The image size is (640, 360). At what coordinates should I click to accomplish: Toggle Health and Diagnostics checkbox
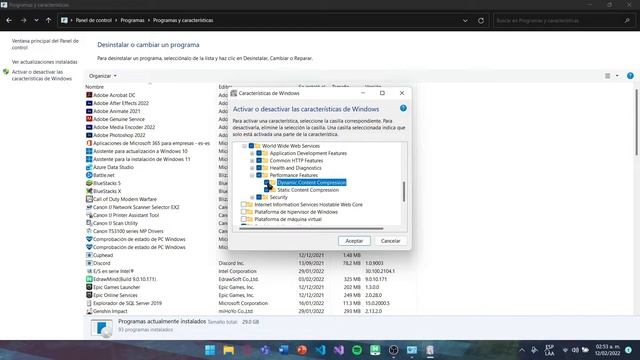coord(259,168)
